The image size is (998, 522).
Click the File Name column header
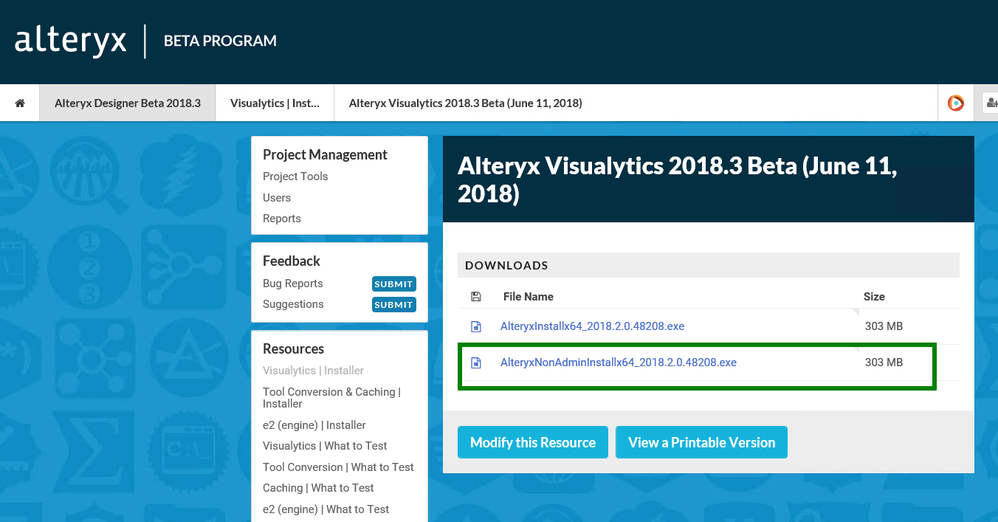click(x=528, y=297)
